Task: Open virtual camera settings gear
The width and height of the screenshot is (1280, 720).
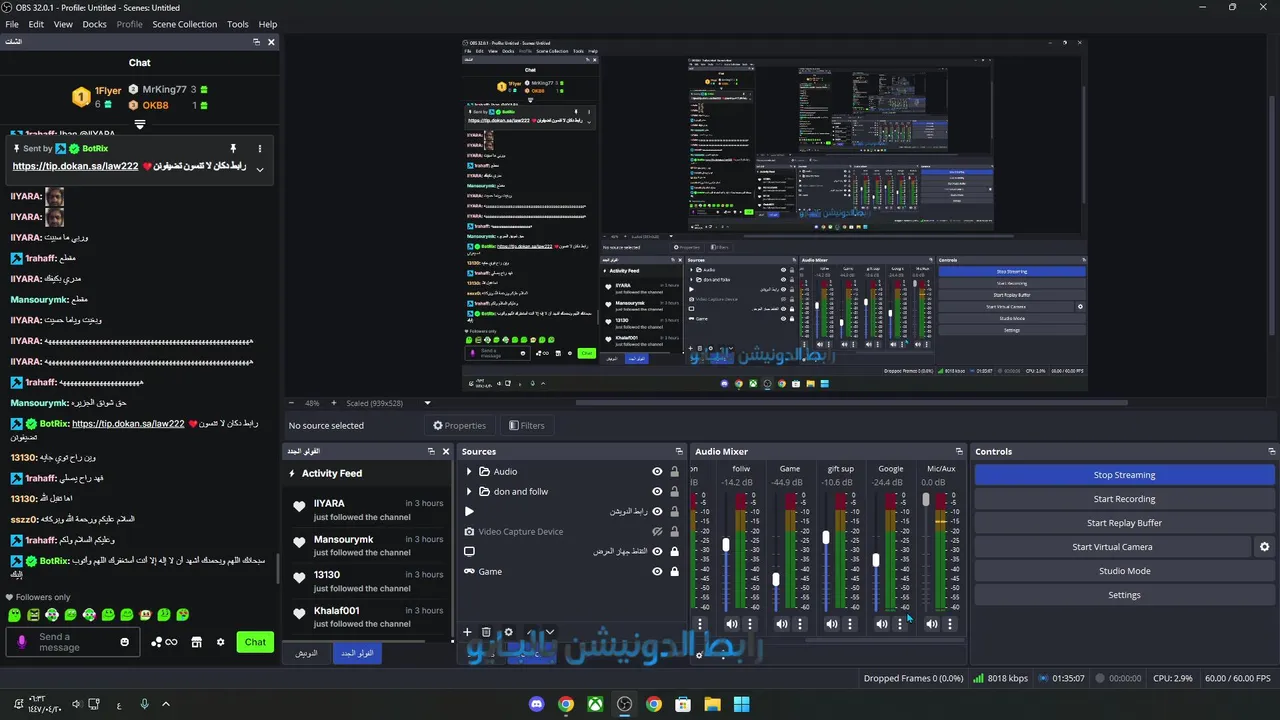Action: click(x=1264, y=547)
